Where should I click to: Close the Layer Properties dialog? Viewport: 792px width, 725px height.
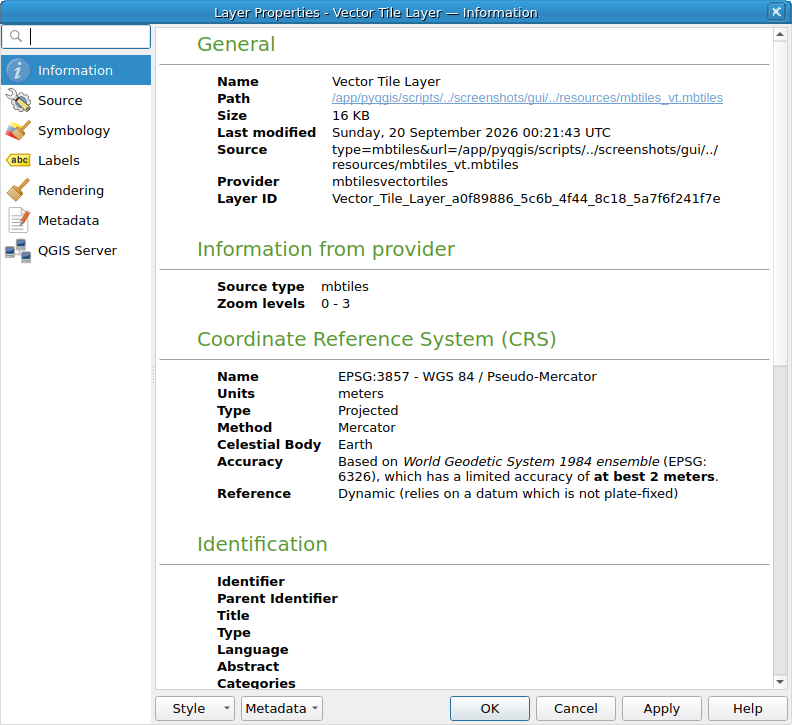pos(776,11)
